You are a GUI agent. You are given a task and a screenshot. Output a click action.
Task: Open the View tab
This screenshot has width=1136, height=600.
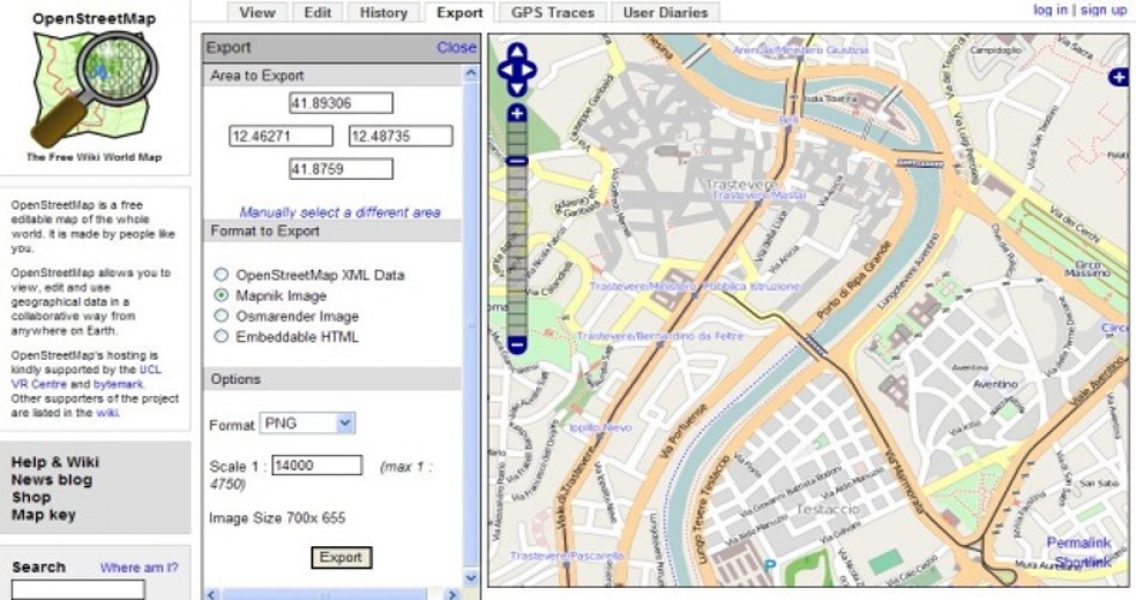(x=257, y=12)
